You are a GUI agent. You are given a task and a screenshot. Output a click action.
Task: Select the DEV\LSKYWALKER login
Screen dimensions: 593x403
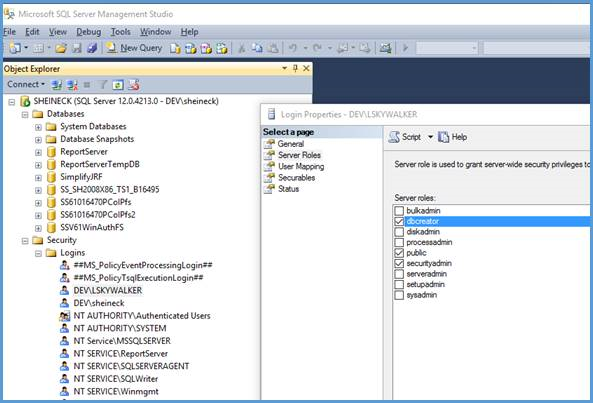pos(108,290)
